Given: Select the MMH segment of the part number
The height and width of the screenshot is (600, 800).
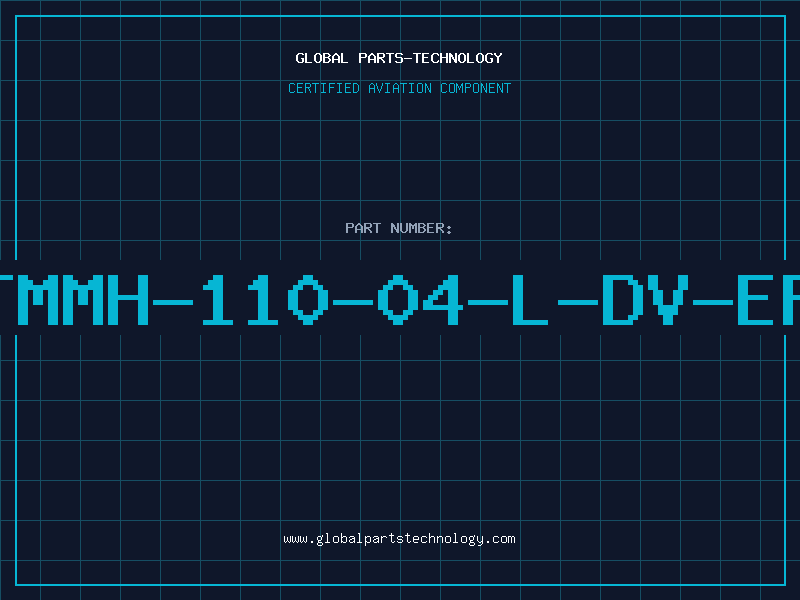Looking at the screenshot, I should [83, 300].
